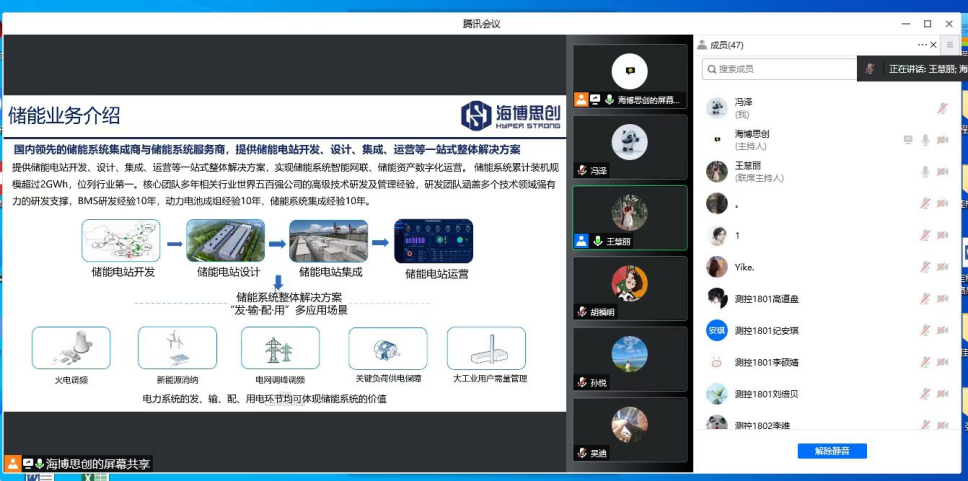Open the members panel three-dot menu
Screen dimensions: 968x481
click(922, 45)
